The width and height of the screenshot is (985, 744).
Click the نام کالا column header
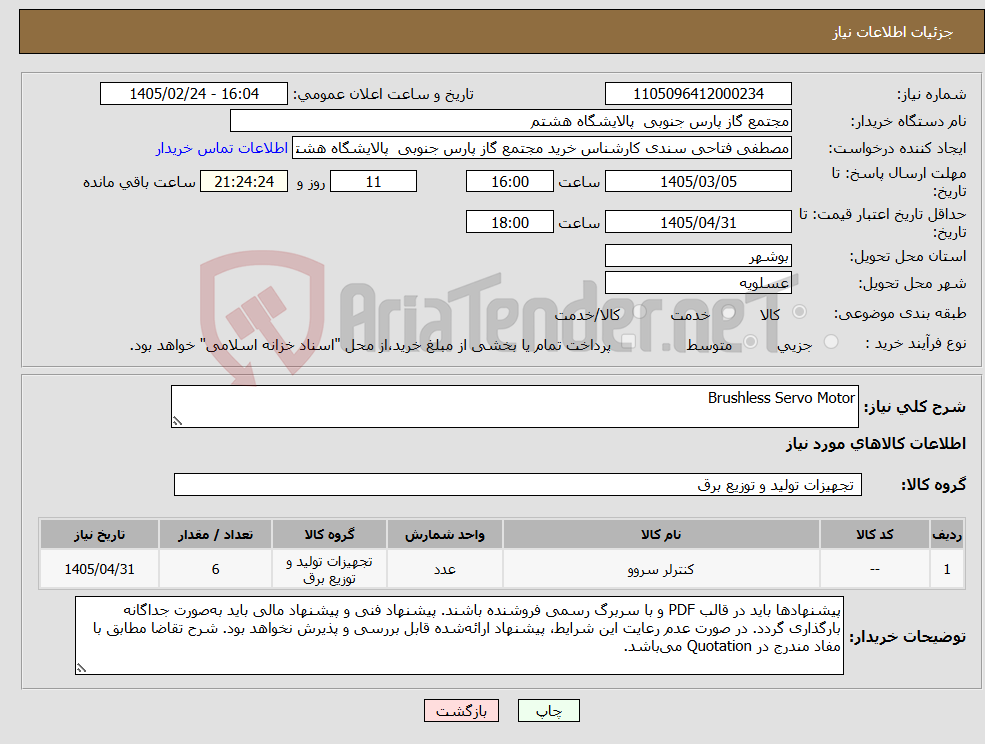[x=661, y=534]
